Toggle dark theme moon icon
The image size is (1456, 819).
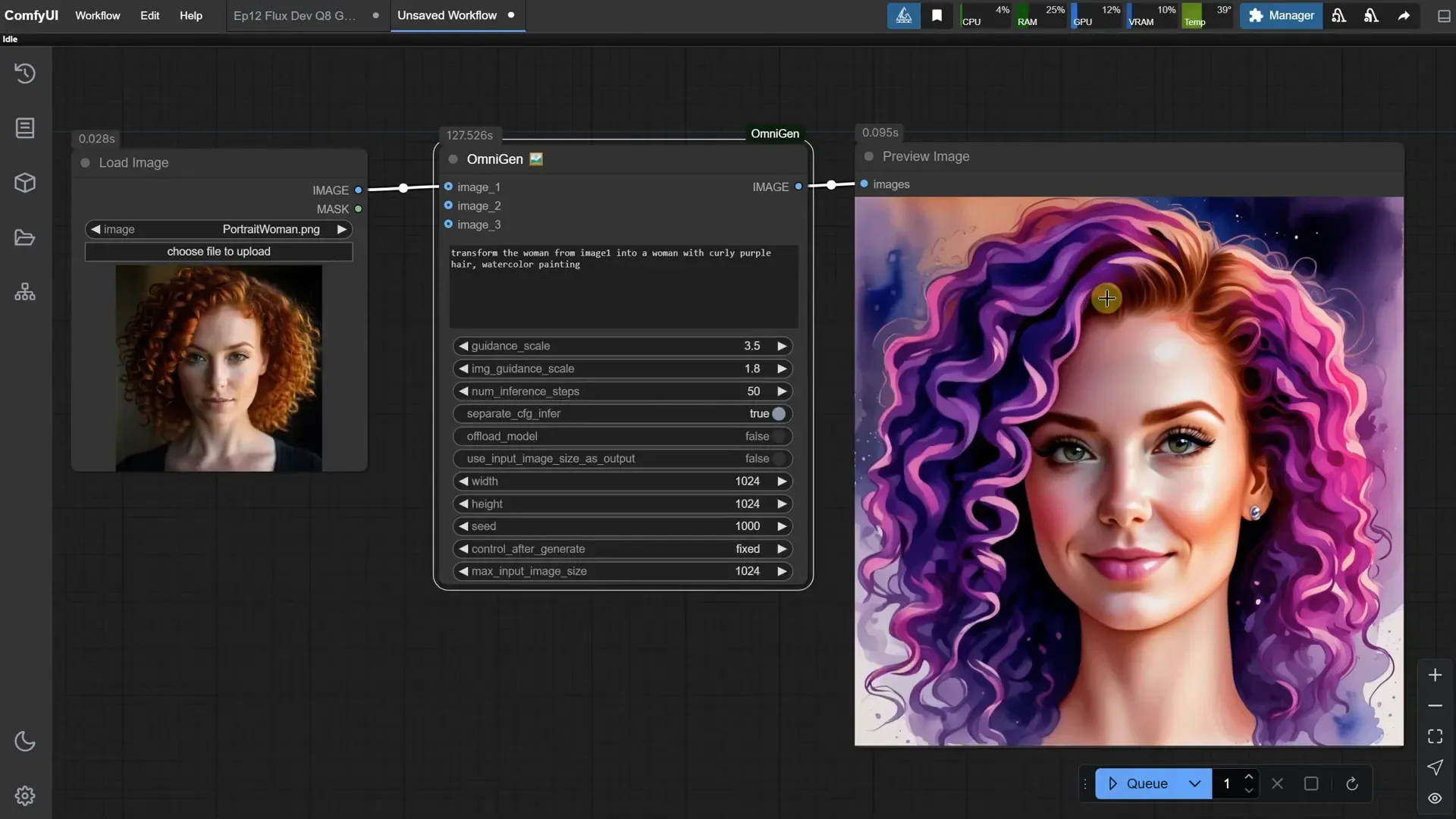coord(25,741)
